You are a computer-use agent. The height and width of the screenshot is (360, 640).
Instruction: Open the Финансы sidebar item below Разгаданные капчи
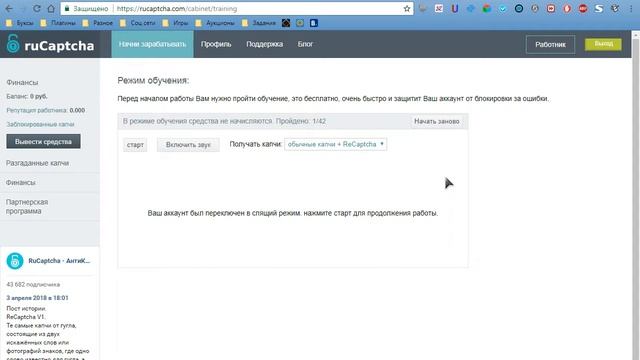20,182
